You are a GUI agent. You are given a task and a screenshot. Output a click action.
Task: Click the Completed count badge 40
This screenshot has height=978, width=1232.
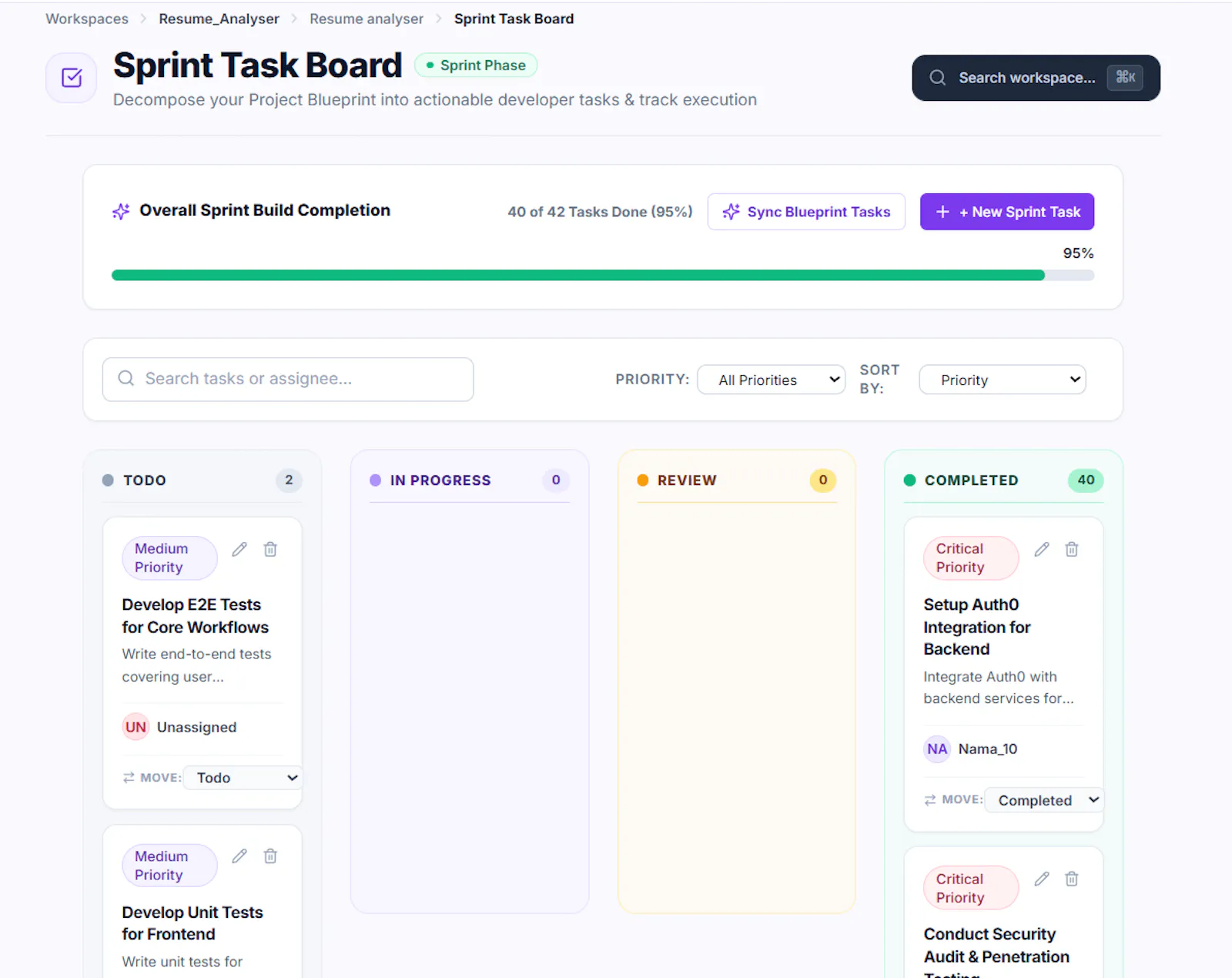[x=1086, y=480]
